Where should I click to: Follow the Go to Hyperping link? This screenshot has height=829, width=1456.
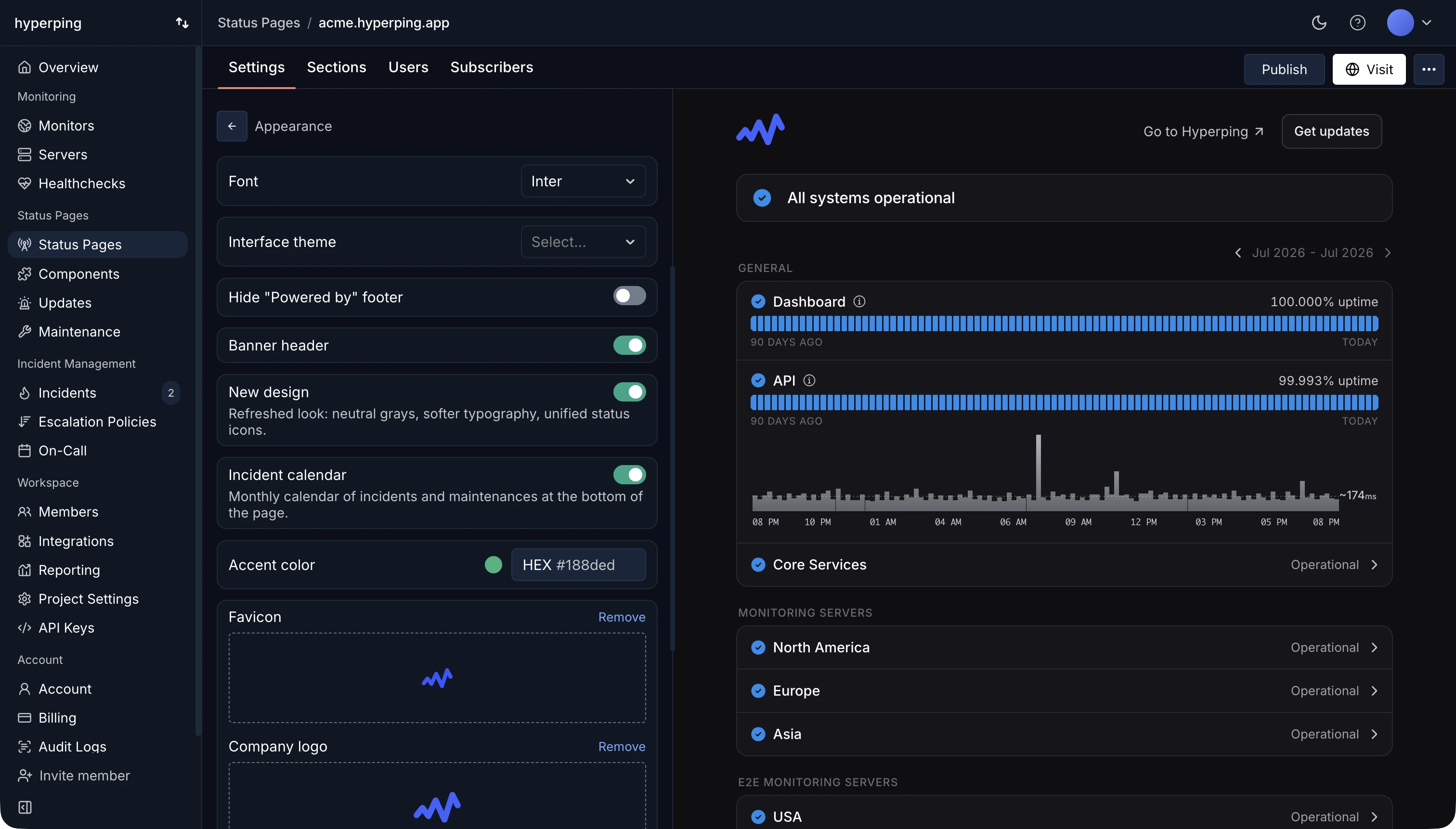1203,131
